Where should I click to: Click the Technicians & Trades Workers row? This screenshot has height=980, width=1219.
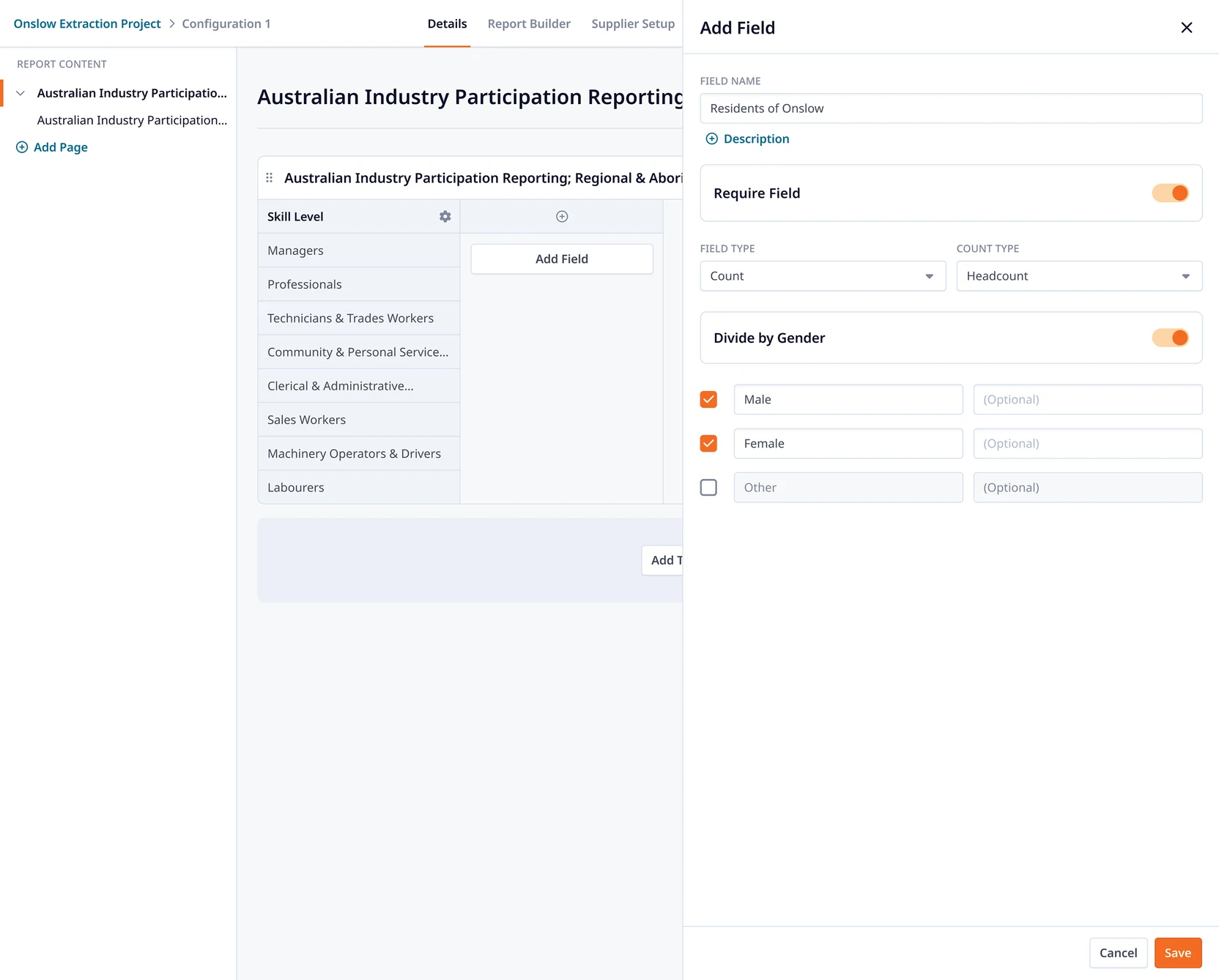point(359,318)
